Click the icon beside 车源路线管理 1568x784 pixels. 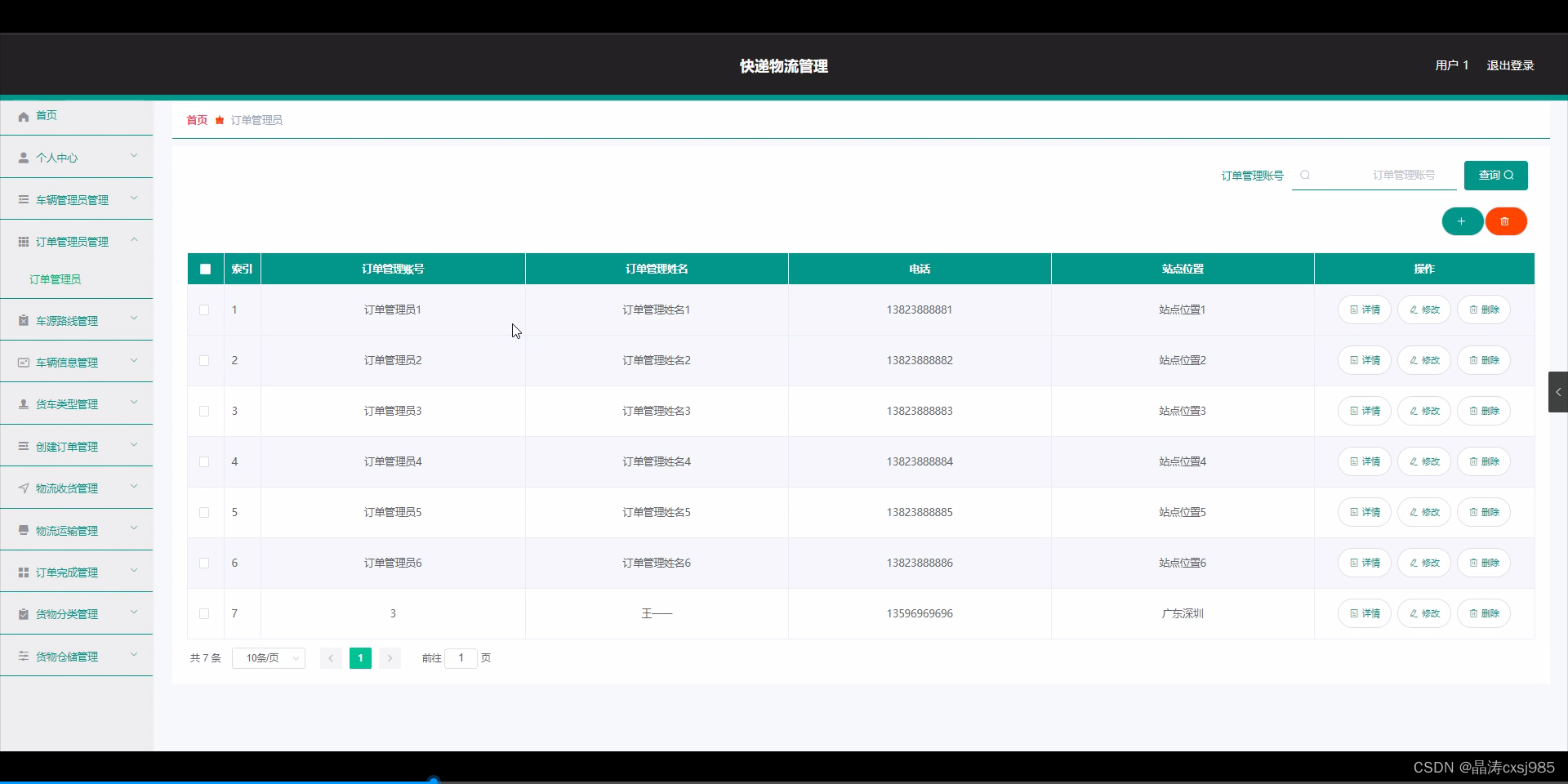(x=24, y=321)
